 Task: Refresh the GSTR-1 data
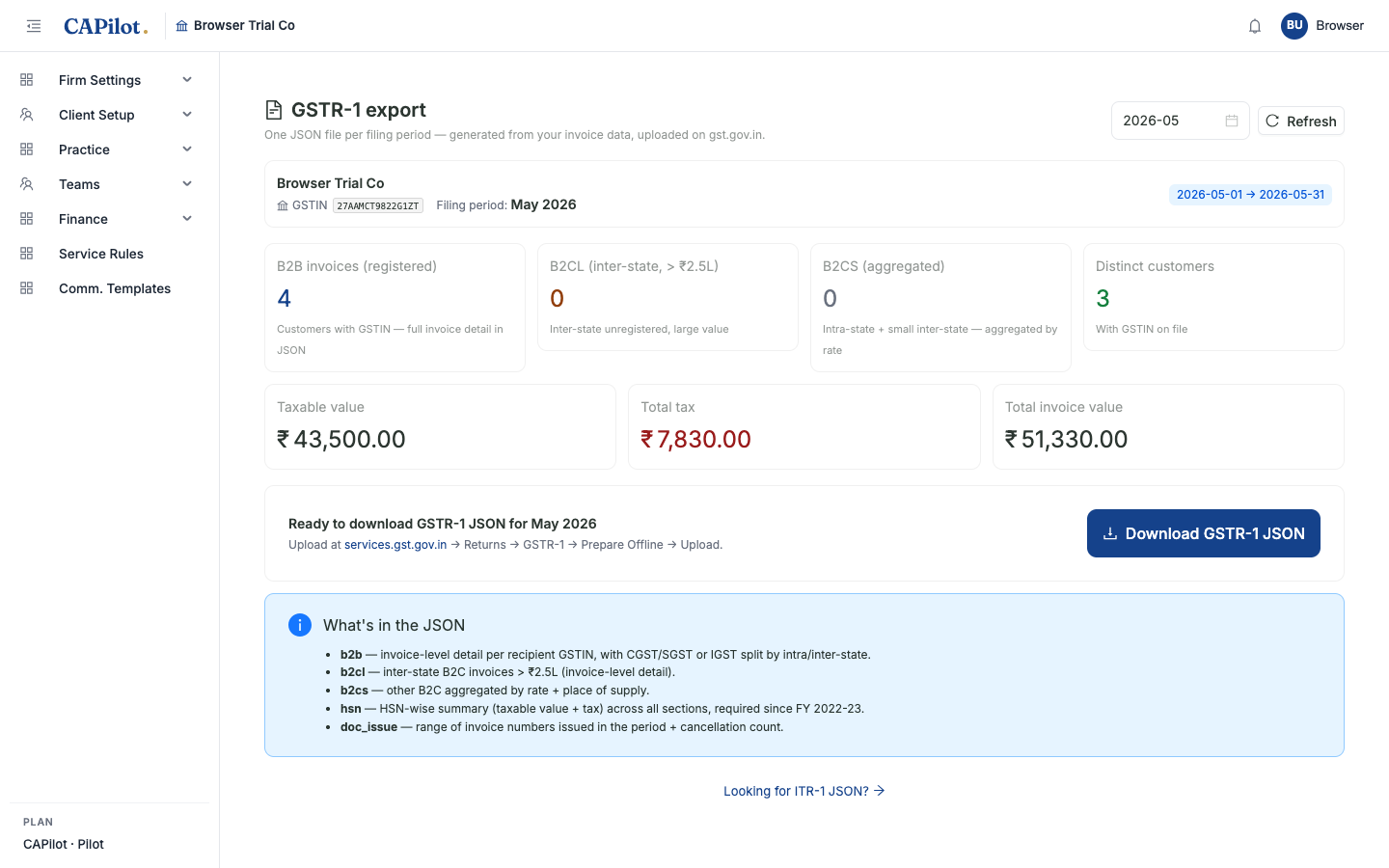[x=1300, y=121]
